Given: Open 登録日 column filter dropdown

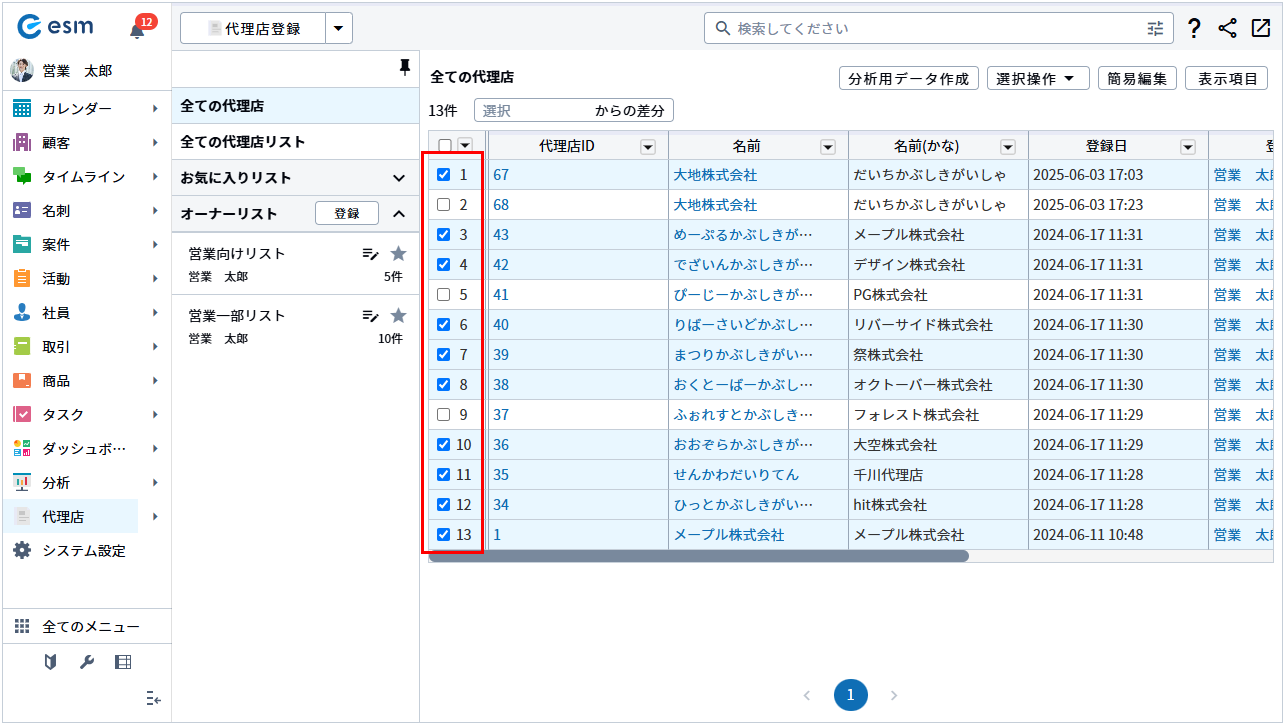Looking at the screenshot, I should 1188,147.
